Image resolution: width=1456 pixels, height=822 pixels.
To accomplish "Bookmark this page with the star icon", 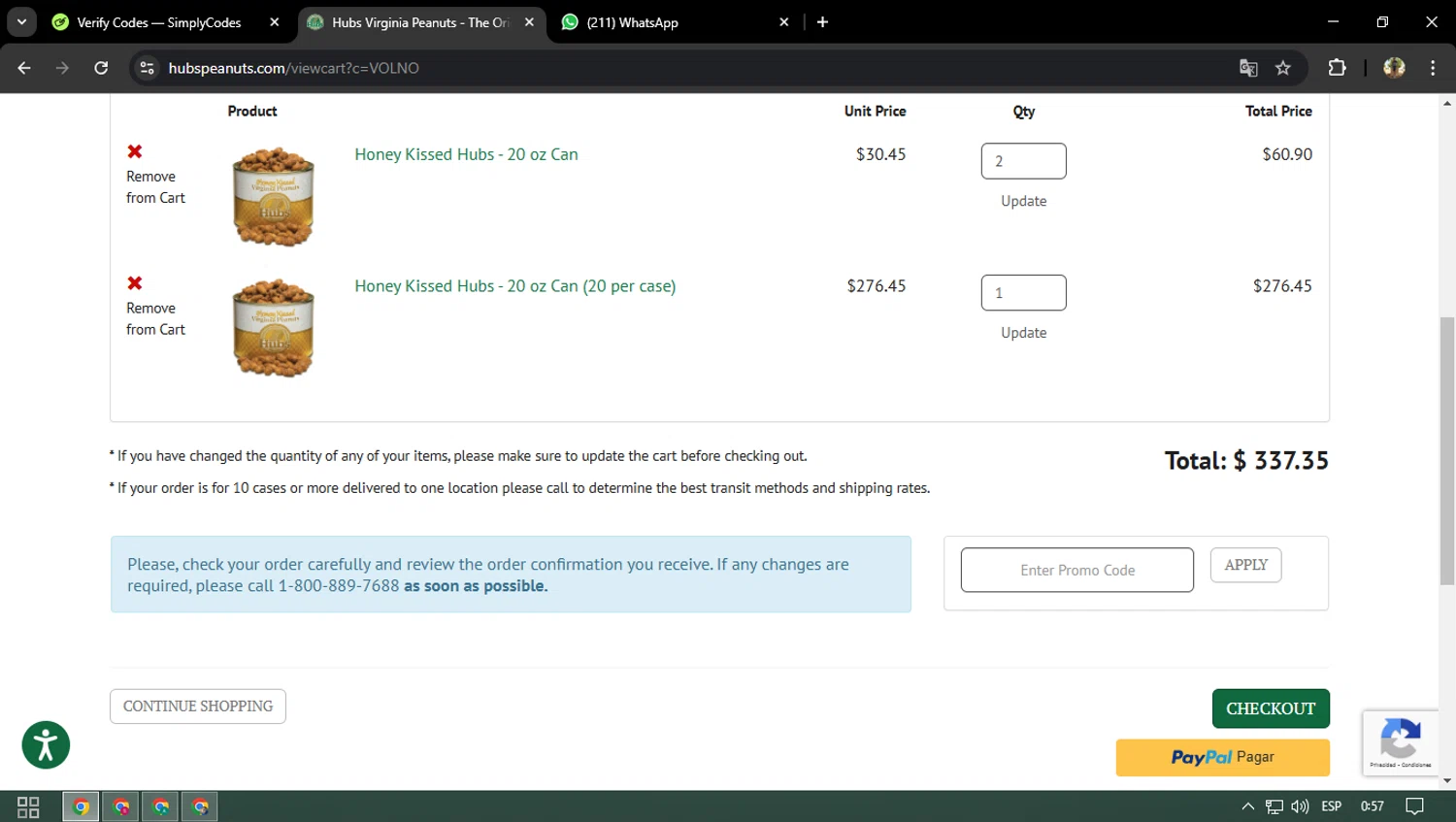I will tap(1283, 68).
